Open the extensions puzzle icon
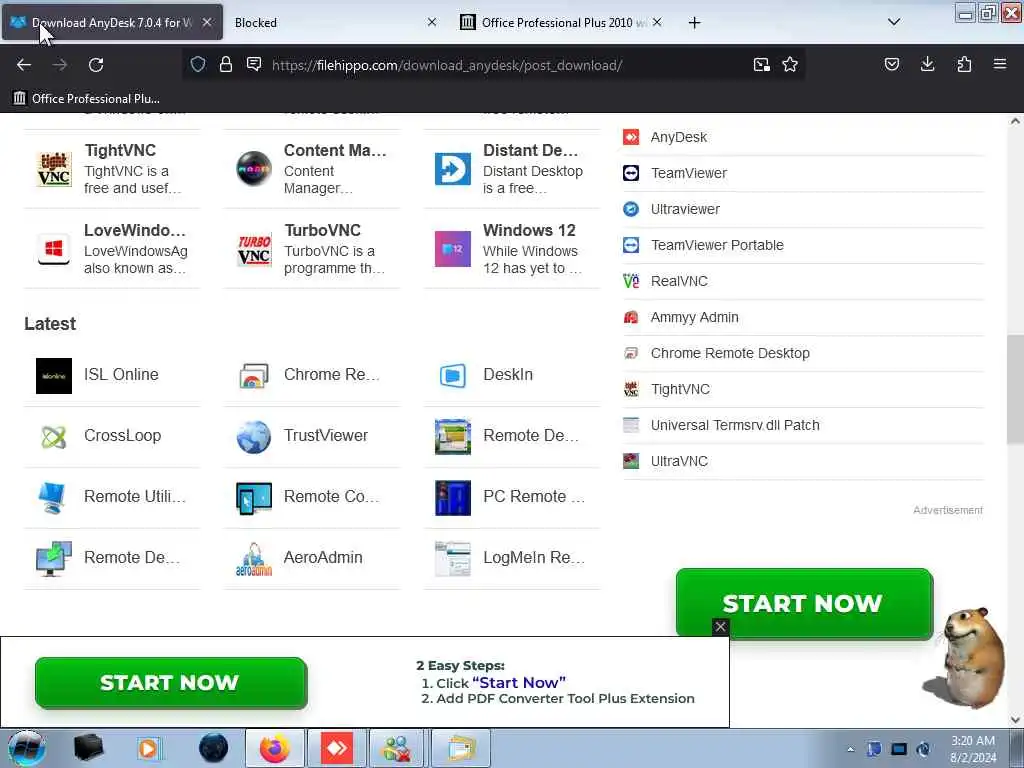Screen dimensions: 1024x768 tap(964, 64)
